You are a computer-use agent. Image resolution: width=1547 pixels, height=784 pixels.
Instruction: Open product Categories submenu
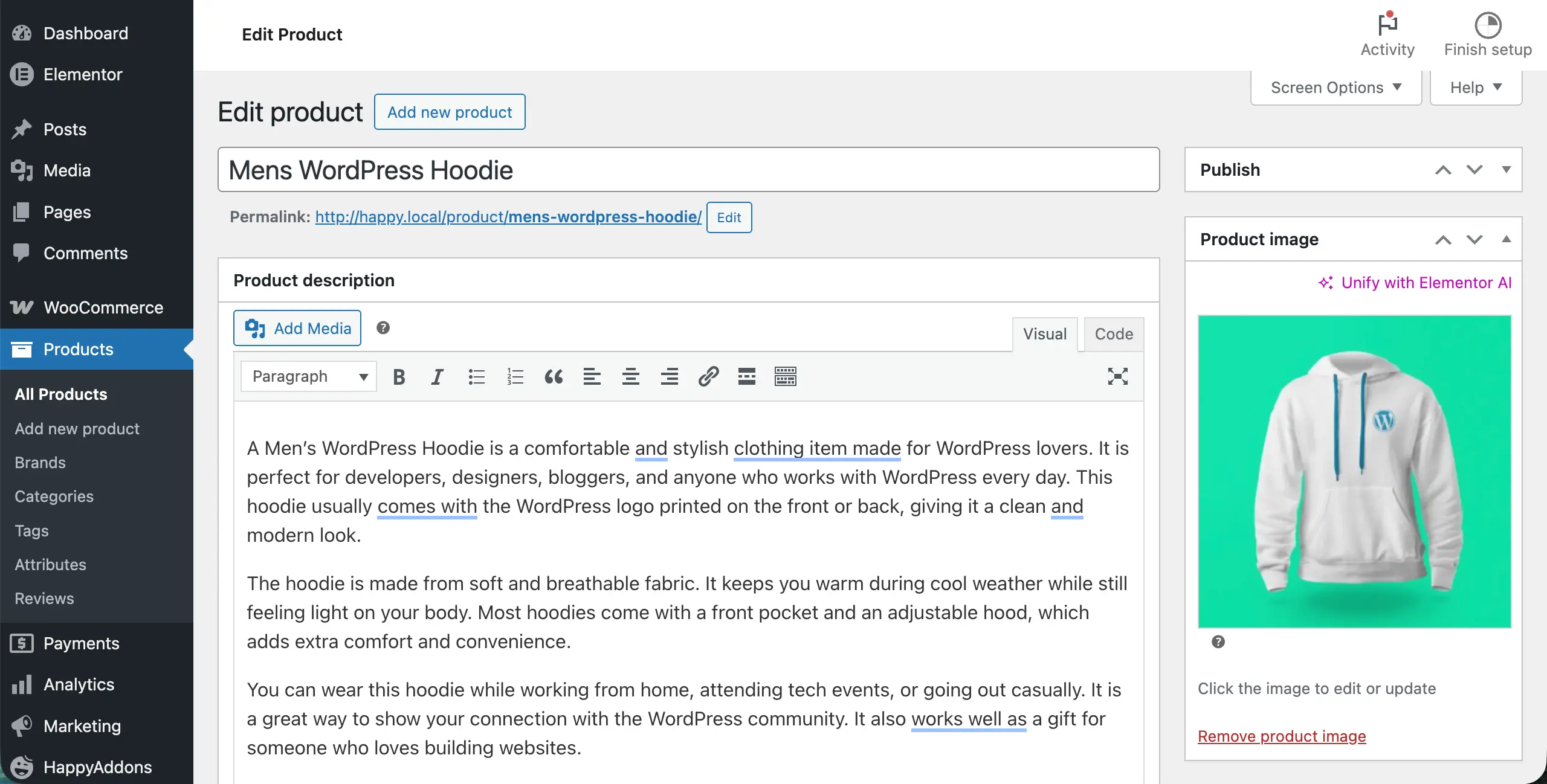(54, 496)
